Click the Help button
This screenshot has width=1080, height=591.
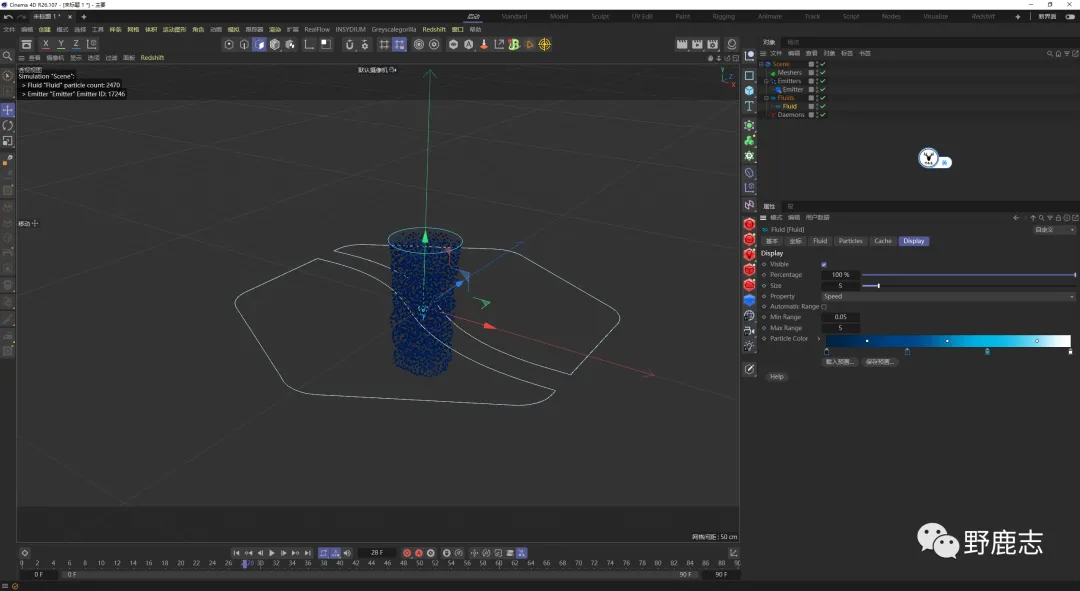(776, 377)
